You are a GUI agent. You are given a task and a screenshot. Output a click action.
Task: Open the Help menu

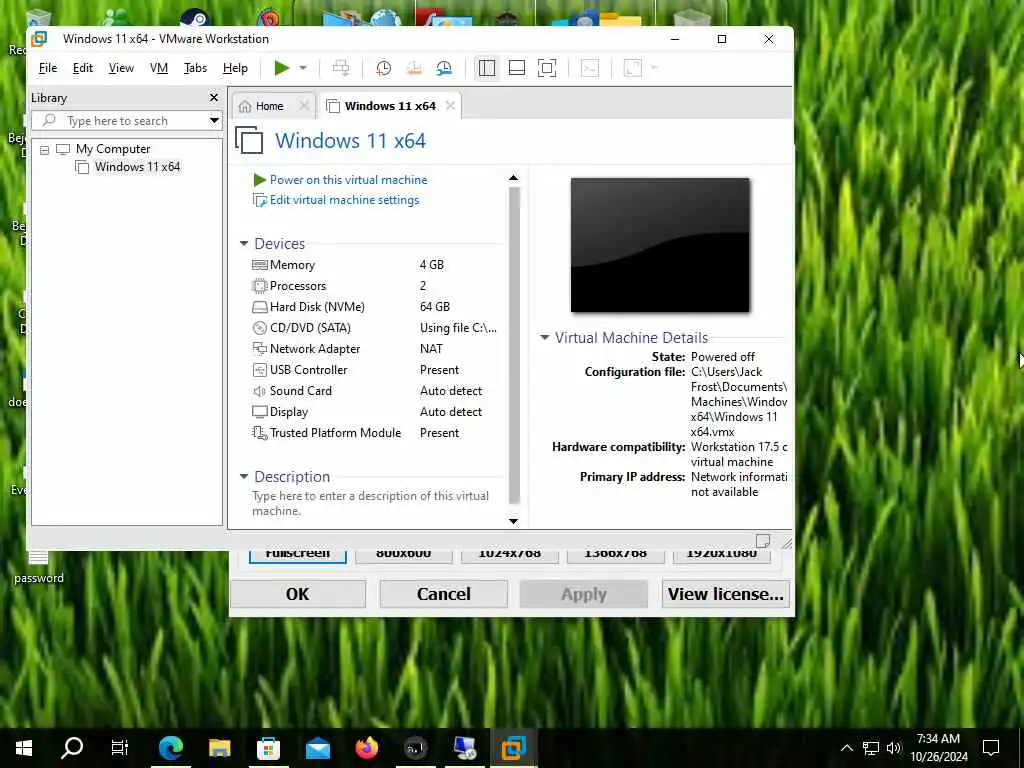(x=235, y=68)
